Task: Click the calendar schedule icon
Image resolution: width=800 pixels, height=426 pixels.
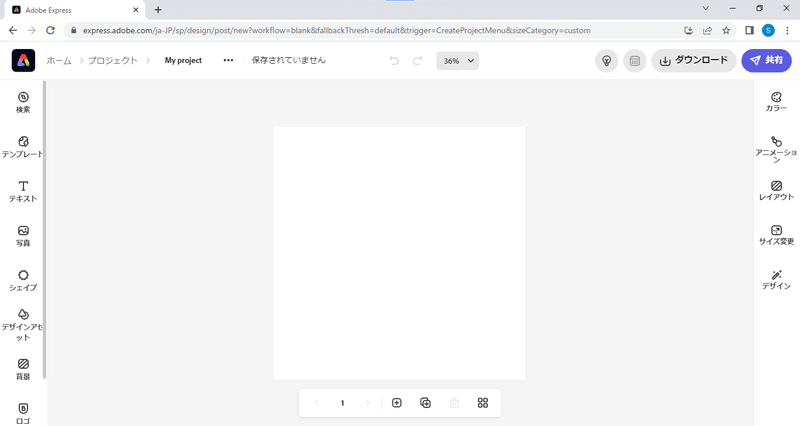Action: coord(635,61)
